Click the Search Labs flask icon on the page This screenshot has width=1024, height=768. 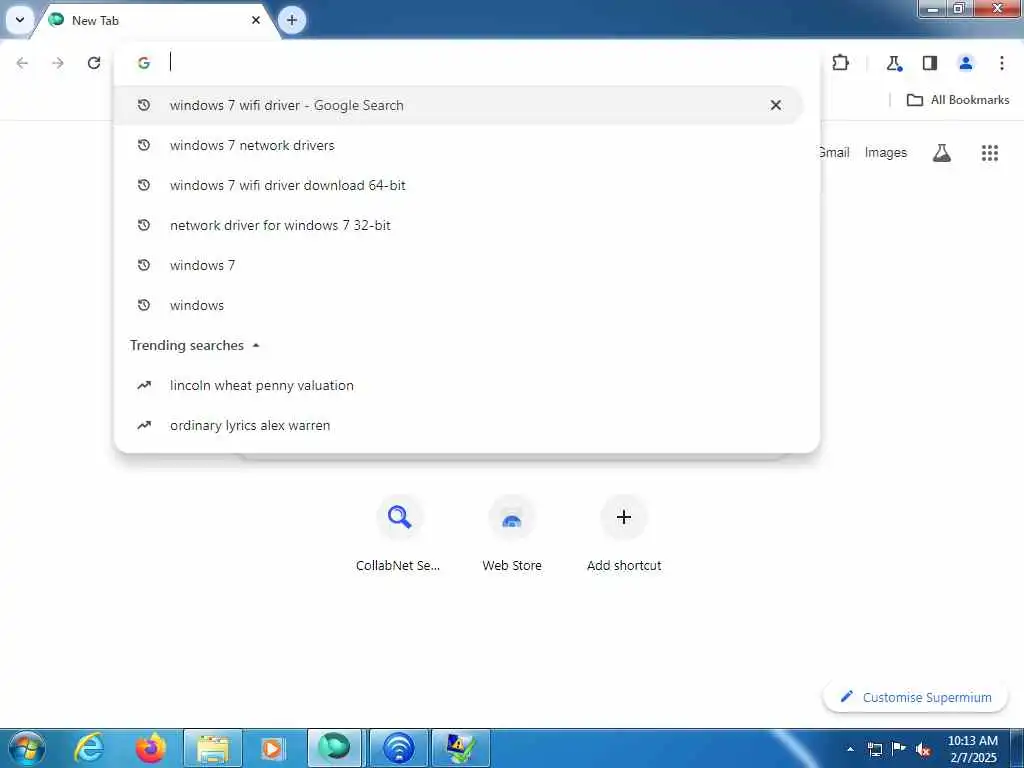tap(942, 153)
